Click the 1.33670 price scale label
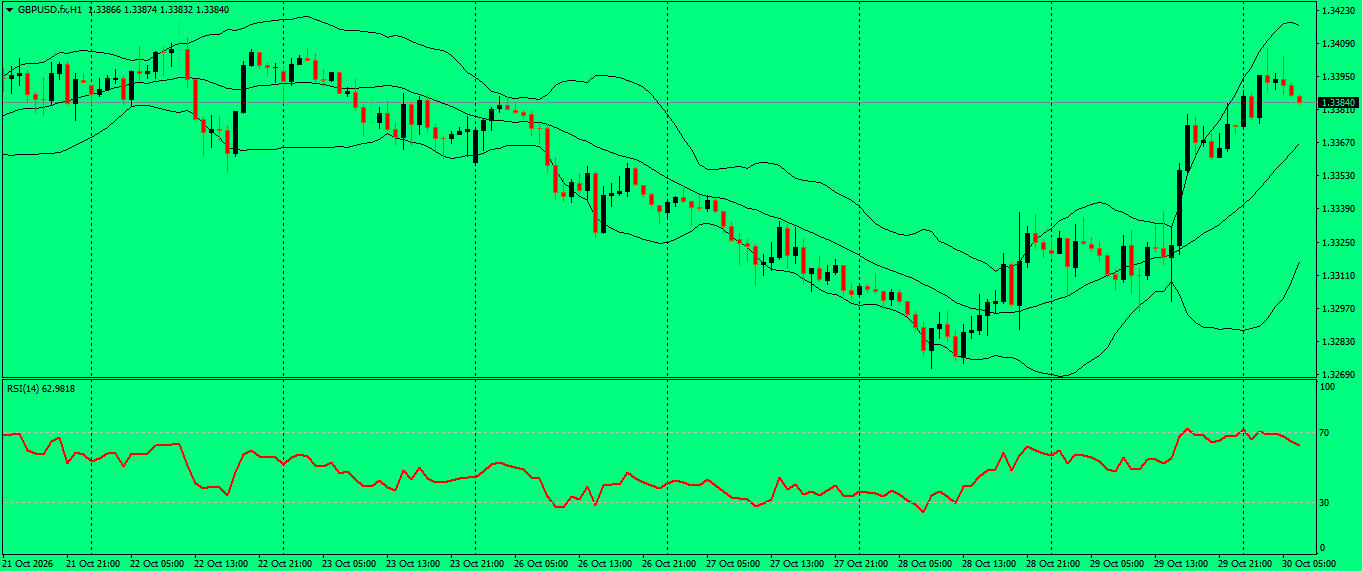 pyautogui.click(x=1338, y=143)
